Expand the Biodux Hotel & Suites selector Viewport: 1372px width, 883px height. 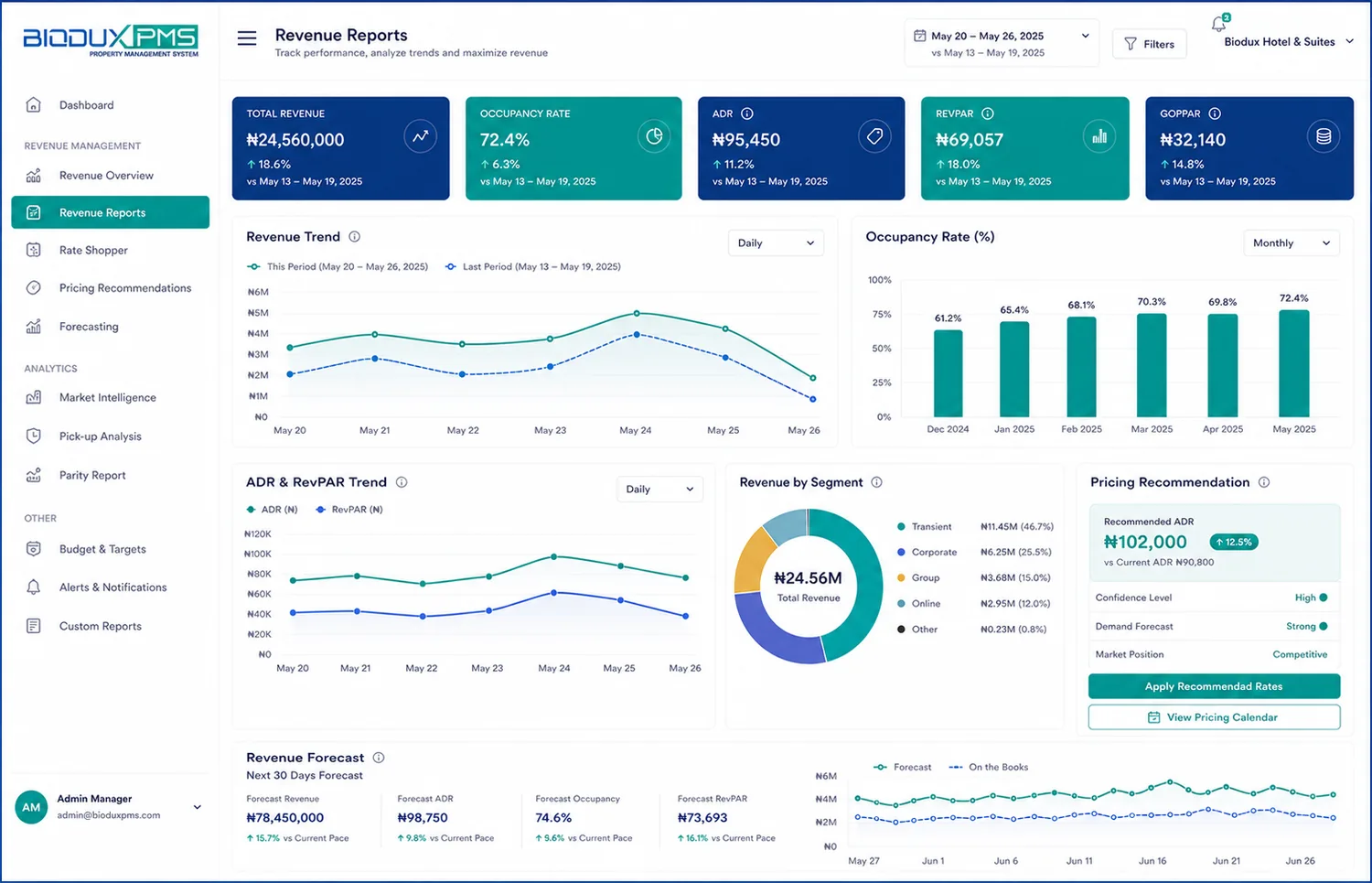click(x=1289, y=42)
